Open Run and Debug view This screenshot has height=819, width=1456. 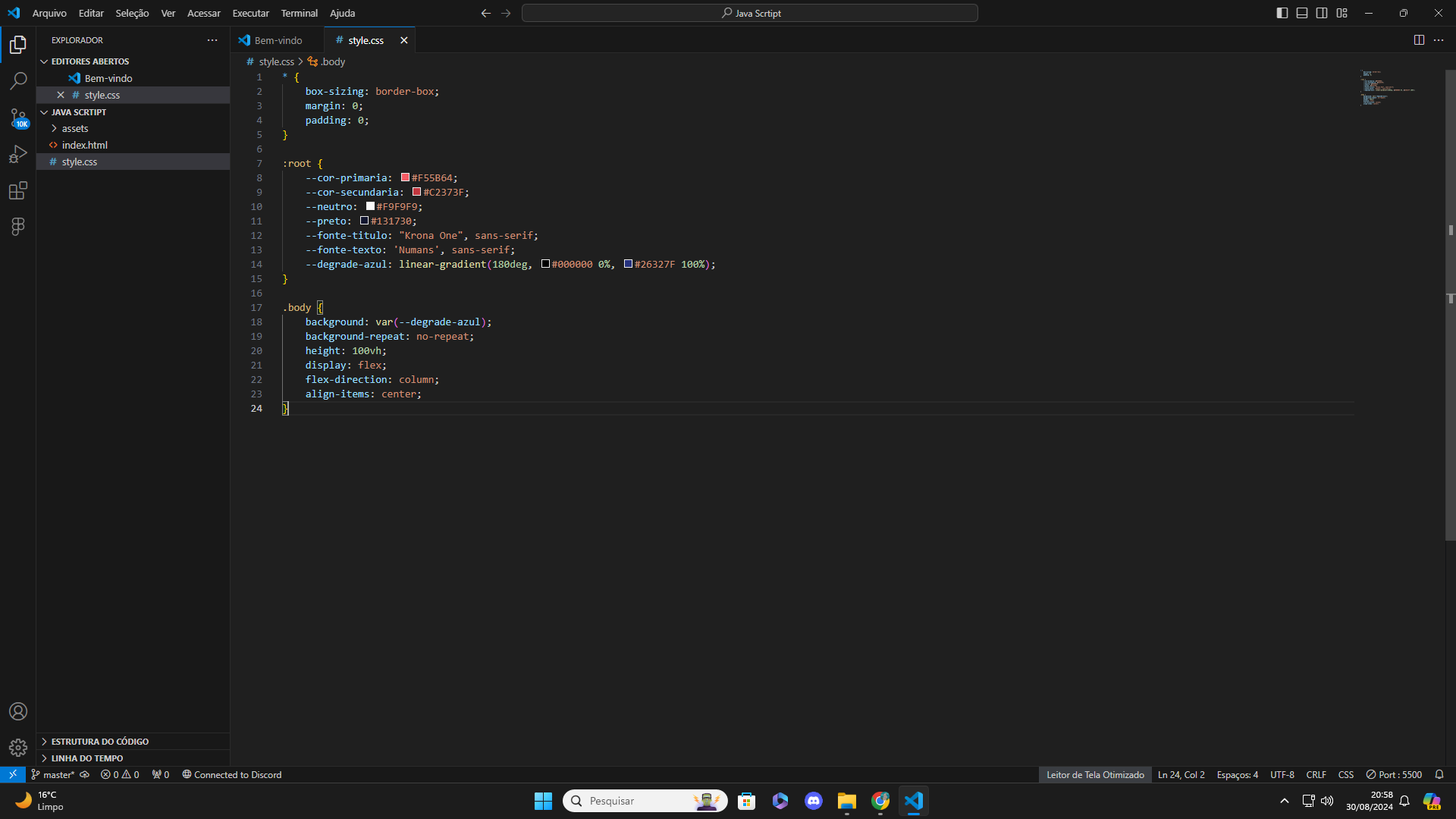click(18, 154)
